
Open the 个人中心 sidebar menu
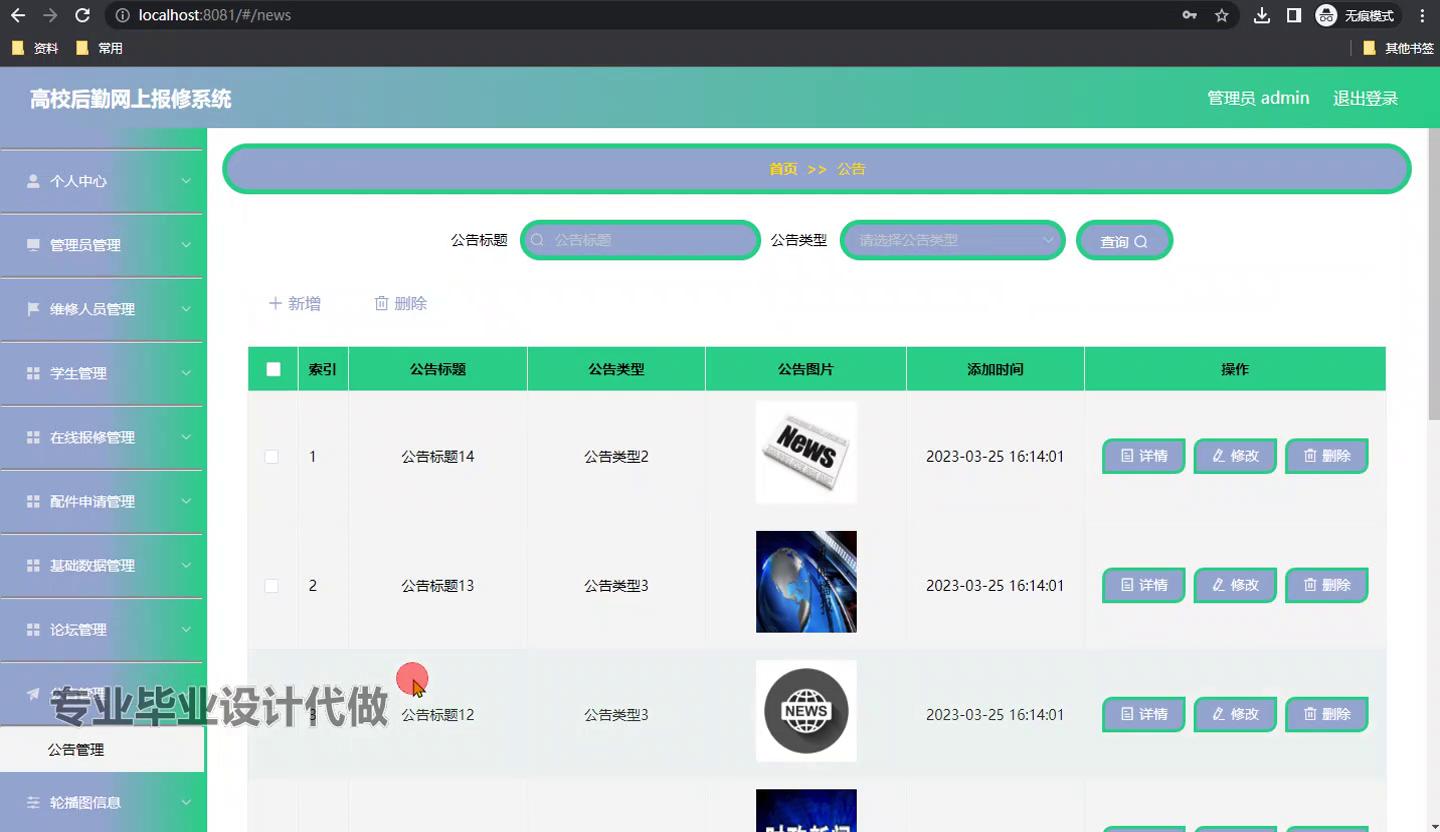pos(102,181)
